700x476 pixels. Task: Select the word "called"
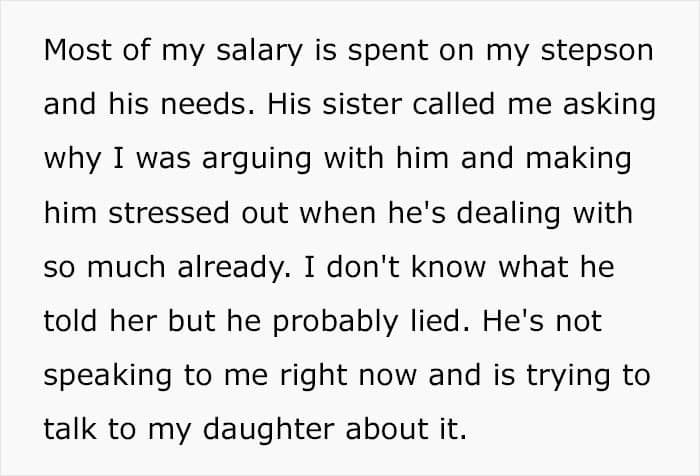(x=454, y=103)
